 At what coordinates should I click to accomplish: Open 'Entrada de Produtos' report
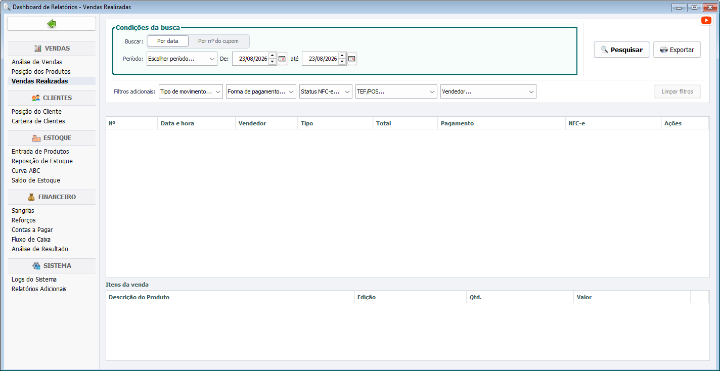click(x=40, y=151)
